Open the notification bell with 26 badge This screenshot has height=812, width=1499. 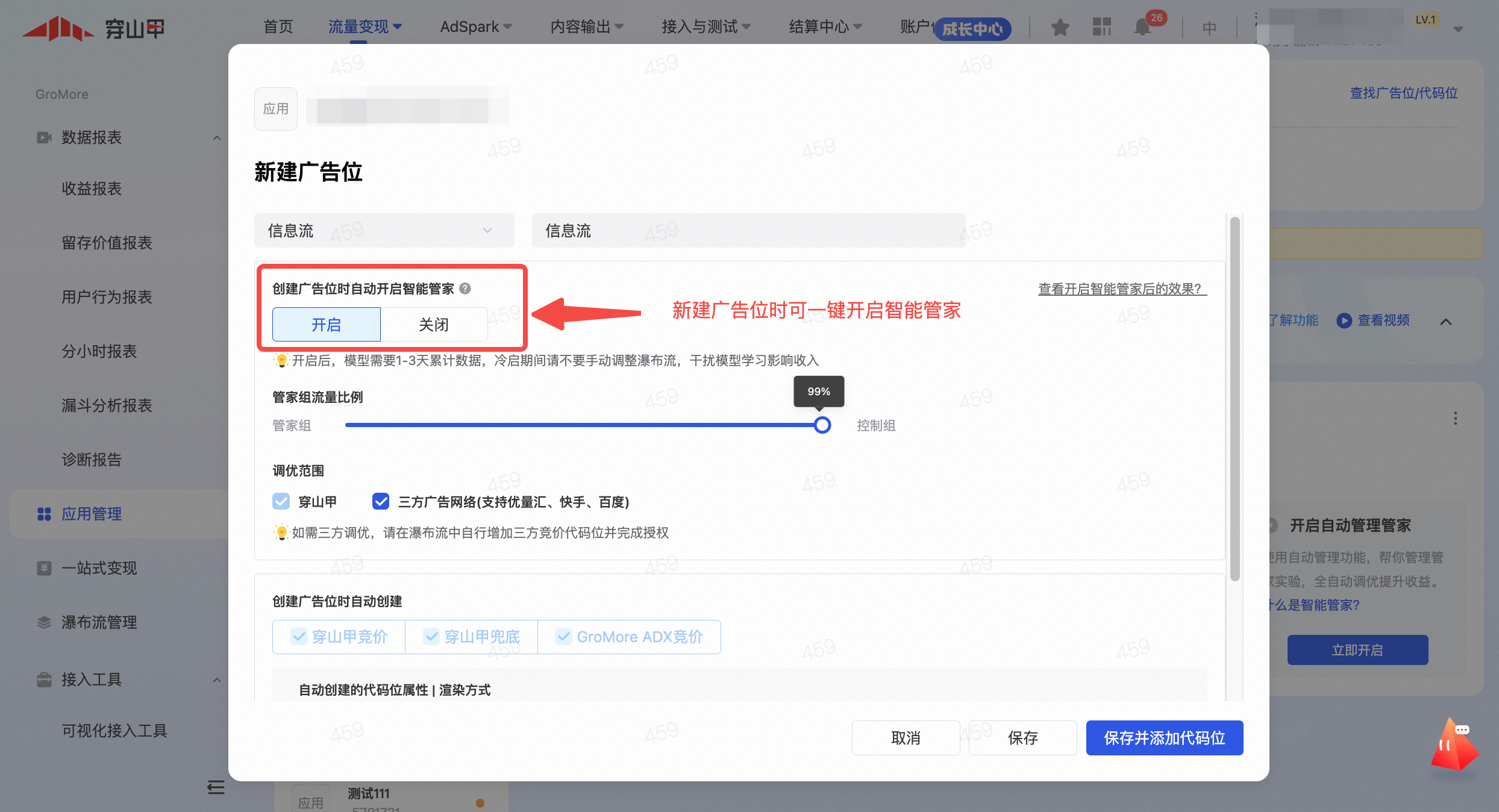coord(1143,27)
